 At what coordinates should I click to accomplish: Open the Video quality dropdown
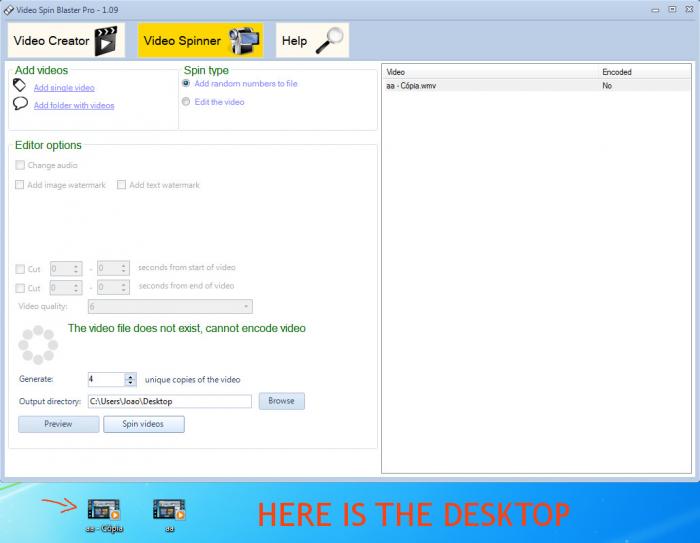coord(170,306)
